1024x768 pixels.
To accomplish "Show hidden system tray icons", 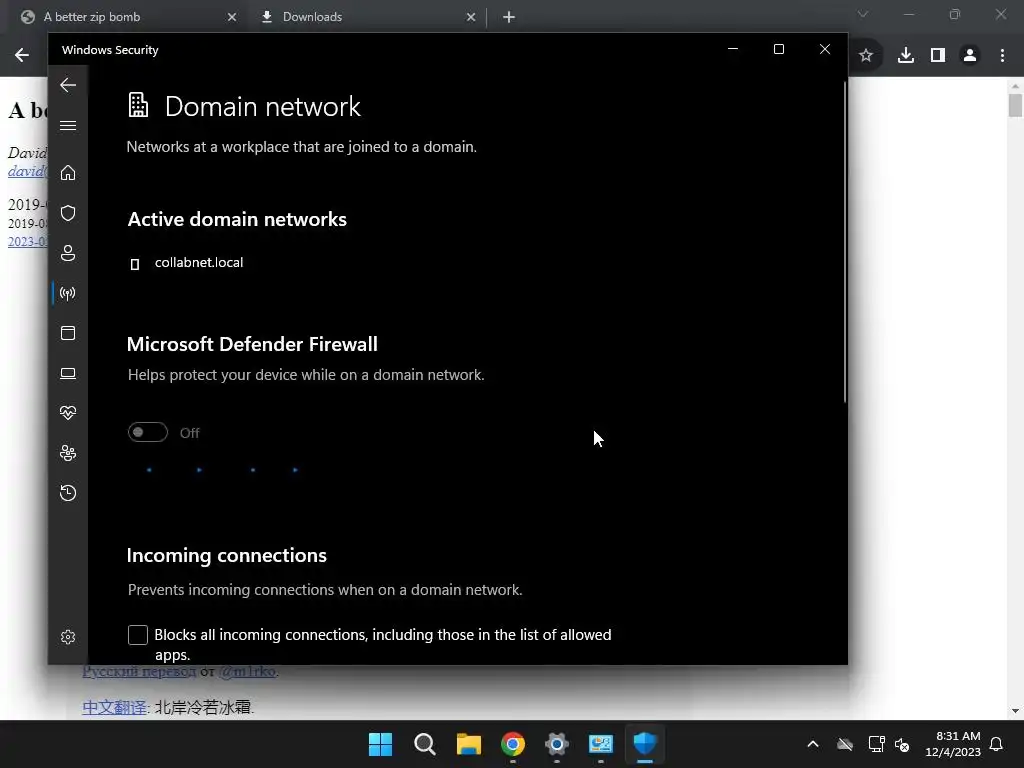I will tap(813, 744).
